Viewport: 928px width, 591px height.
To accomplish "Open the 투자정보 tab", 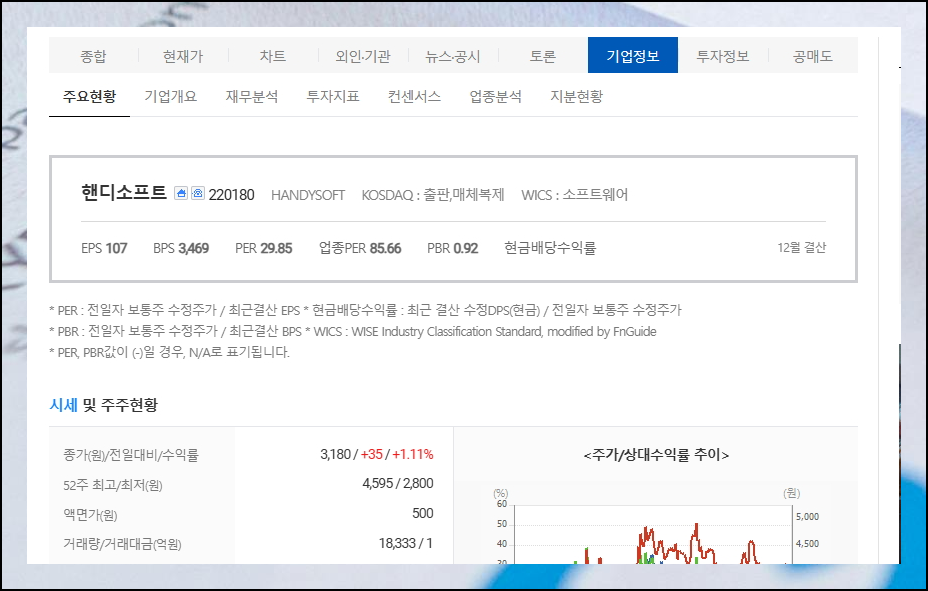I will [x=723, y=56].
